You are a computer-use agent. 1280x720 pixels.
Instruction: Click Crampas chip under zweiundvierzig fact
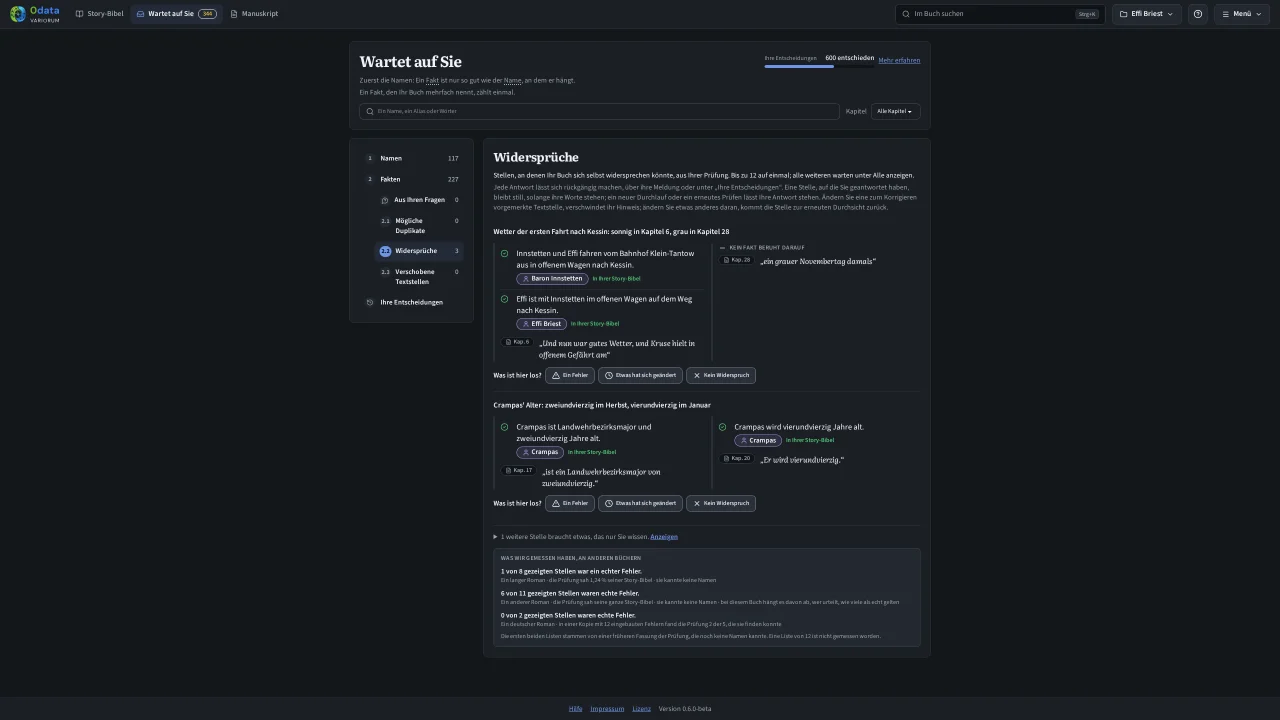point(540,452)
